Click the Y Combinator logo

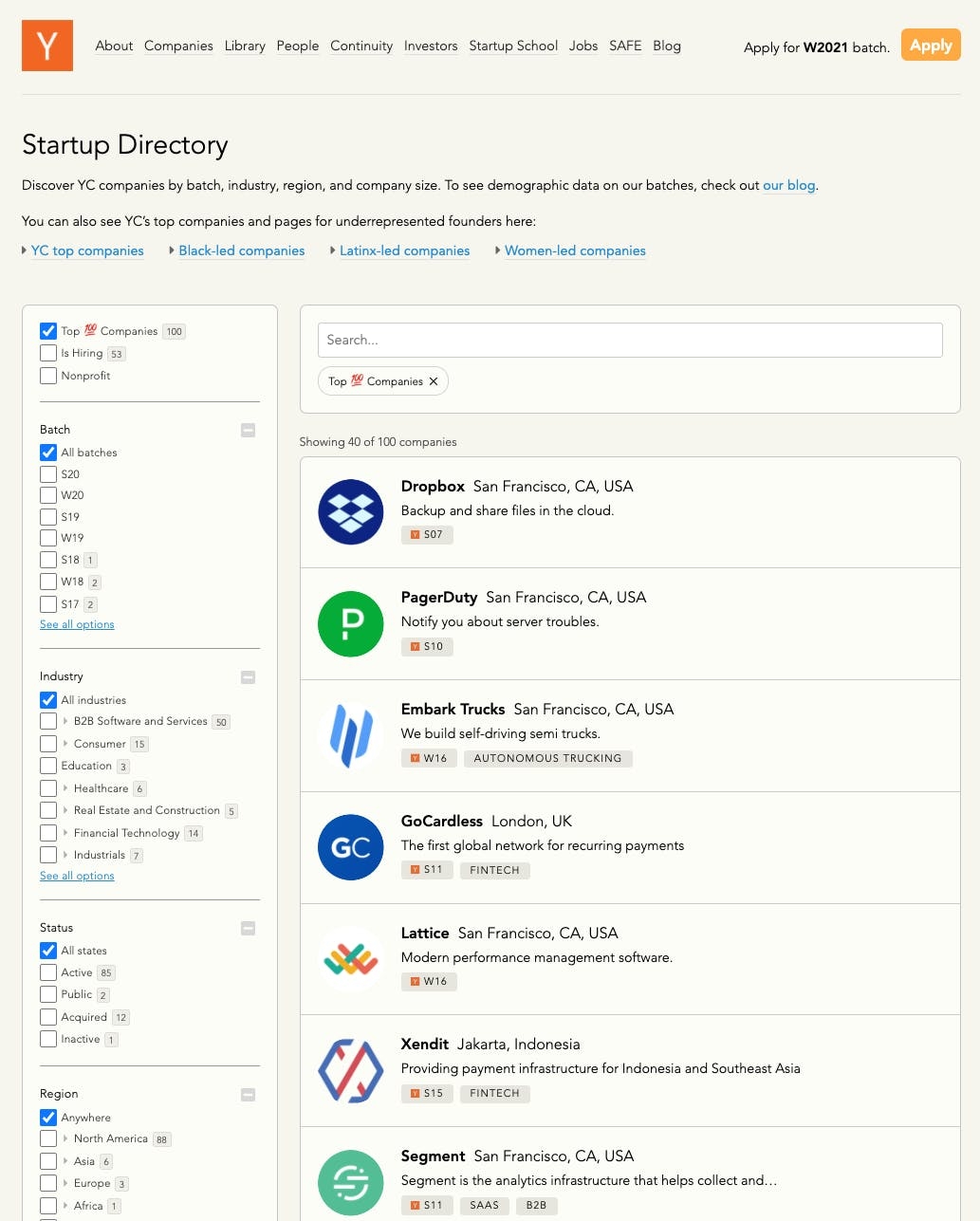pyautogui.click(x=47, y=46)
